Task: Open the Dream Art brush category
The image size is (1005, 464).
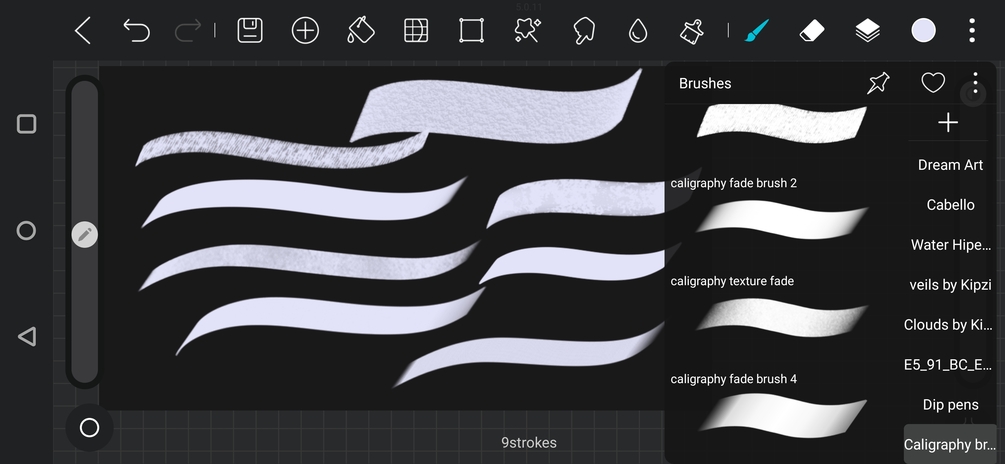Action: click(951, 165)
